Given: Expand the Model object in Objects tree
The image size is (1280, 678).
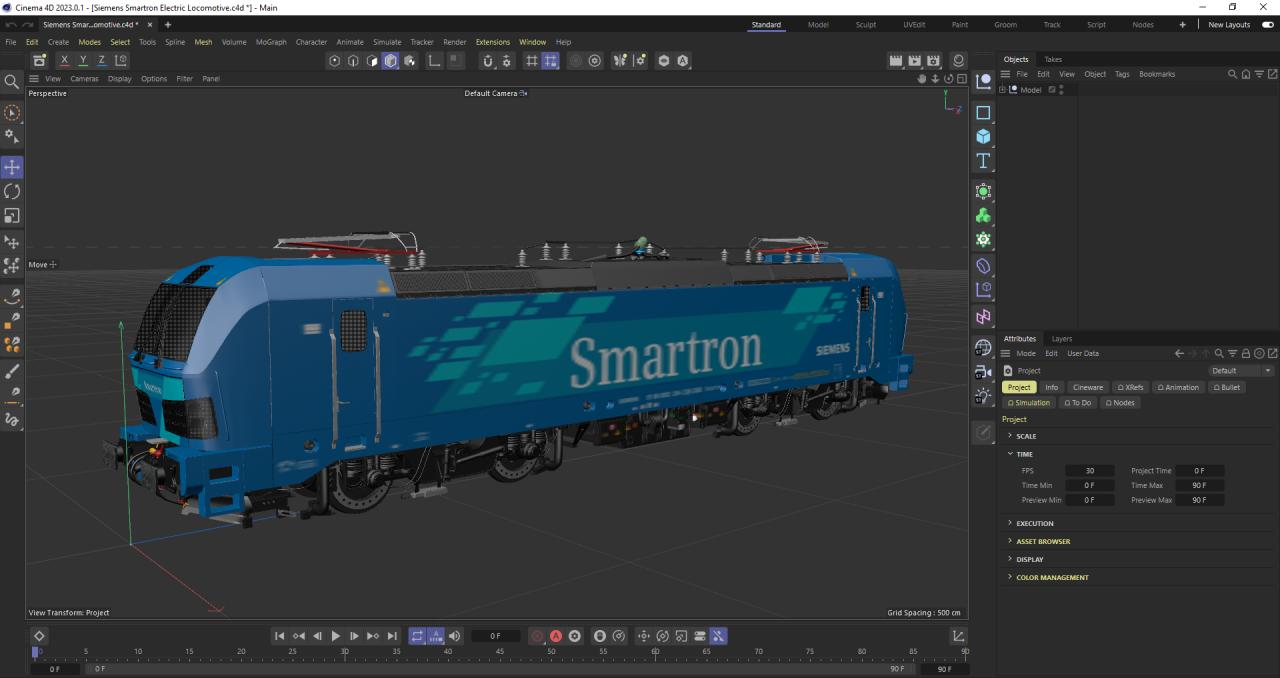Looking at the screenshot, I should tap(1002, 90).
